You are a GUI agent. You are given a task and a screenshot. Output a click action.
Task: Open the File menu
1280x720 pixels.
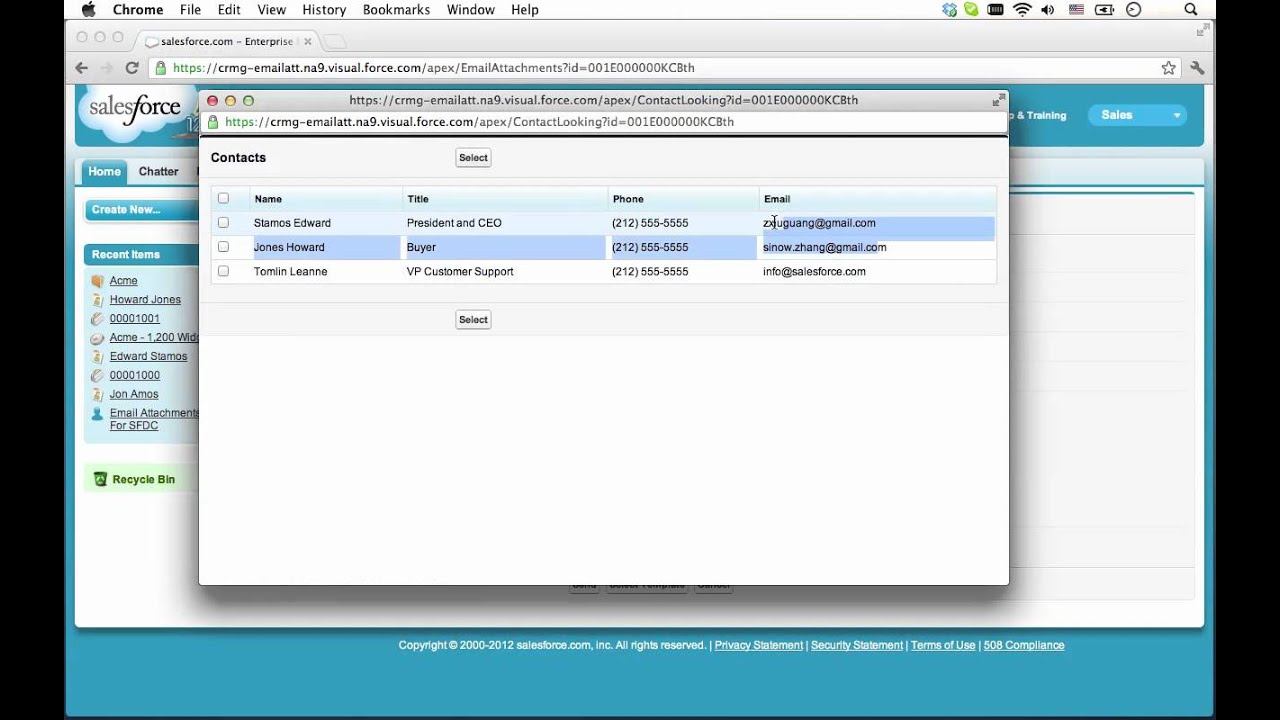tap(190, 10)
